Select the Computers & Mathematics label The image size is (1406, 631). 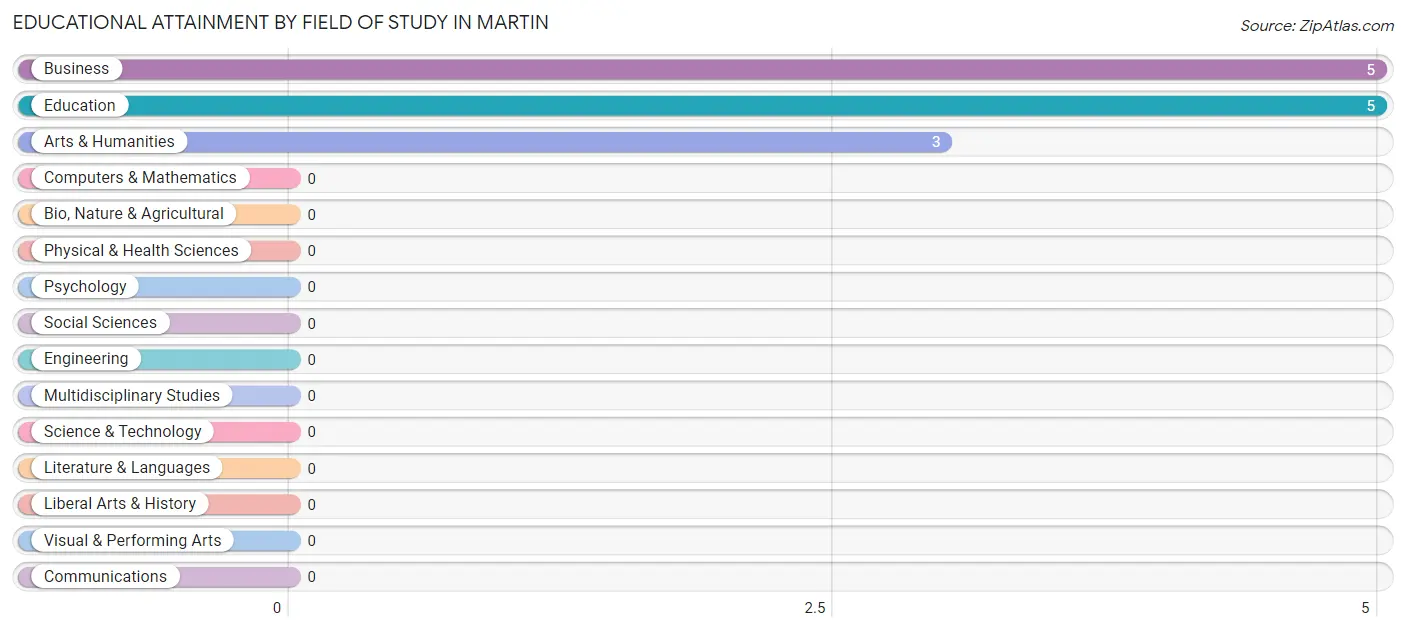click(140, 178)
